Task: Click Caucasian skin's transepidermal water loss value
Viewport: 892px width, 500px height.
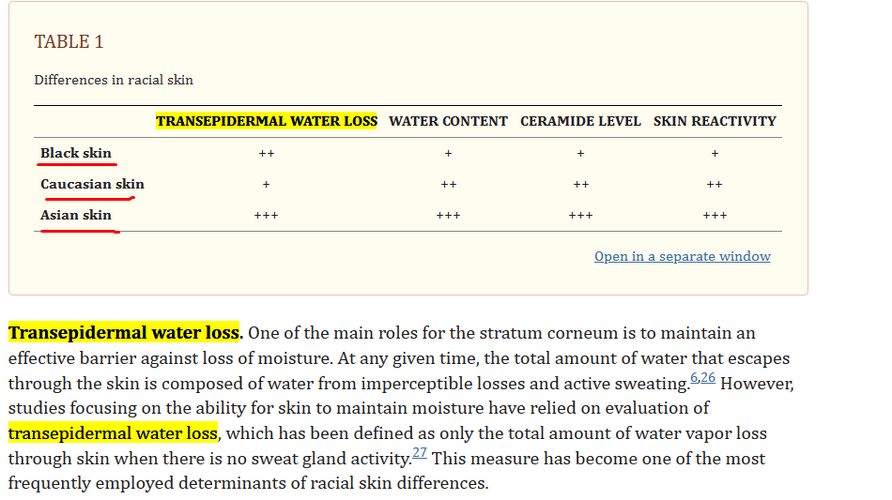Action: 266,184
